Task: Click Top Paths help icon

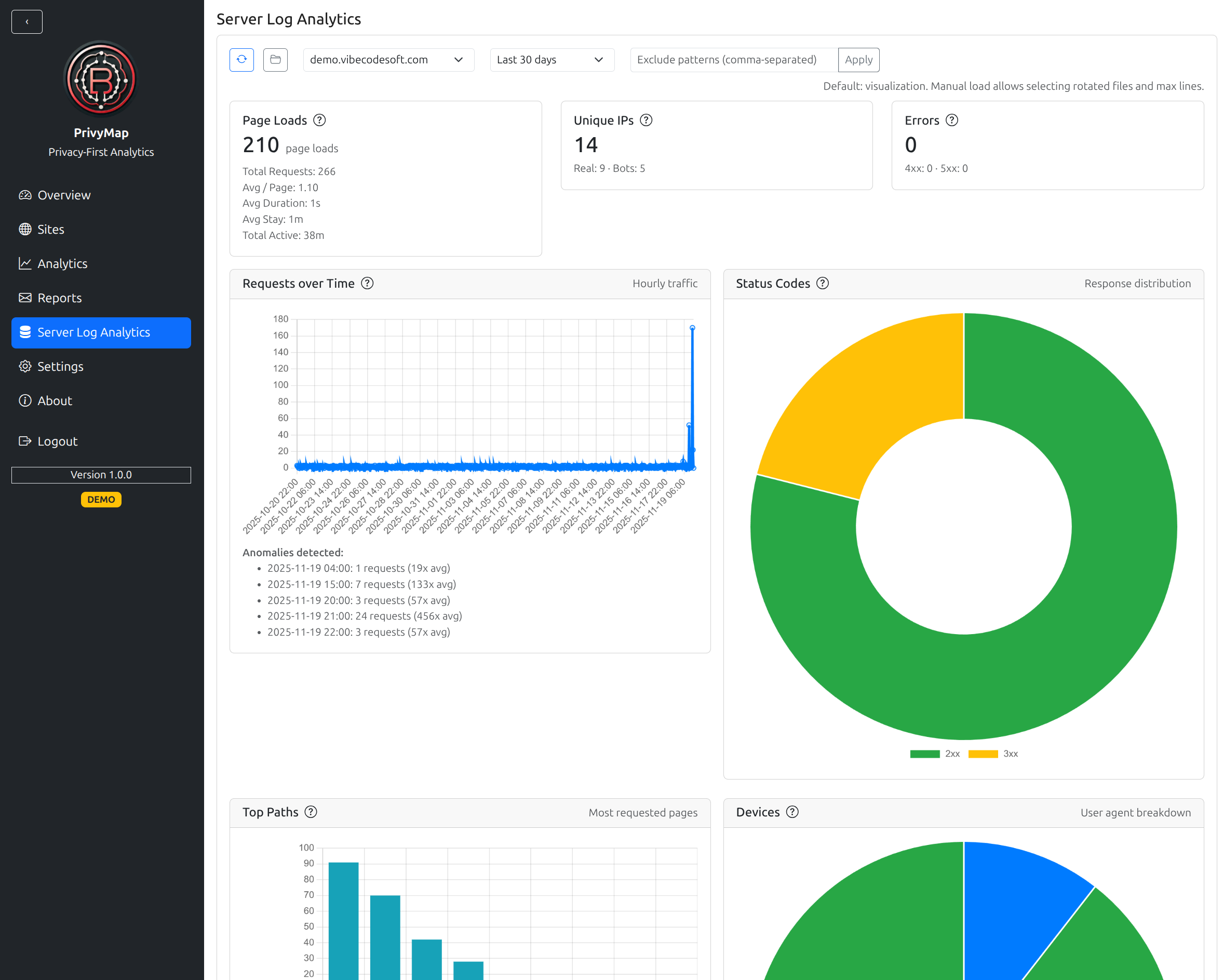Action: (x=310, y=812)
